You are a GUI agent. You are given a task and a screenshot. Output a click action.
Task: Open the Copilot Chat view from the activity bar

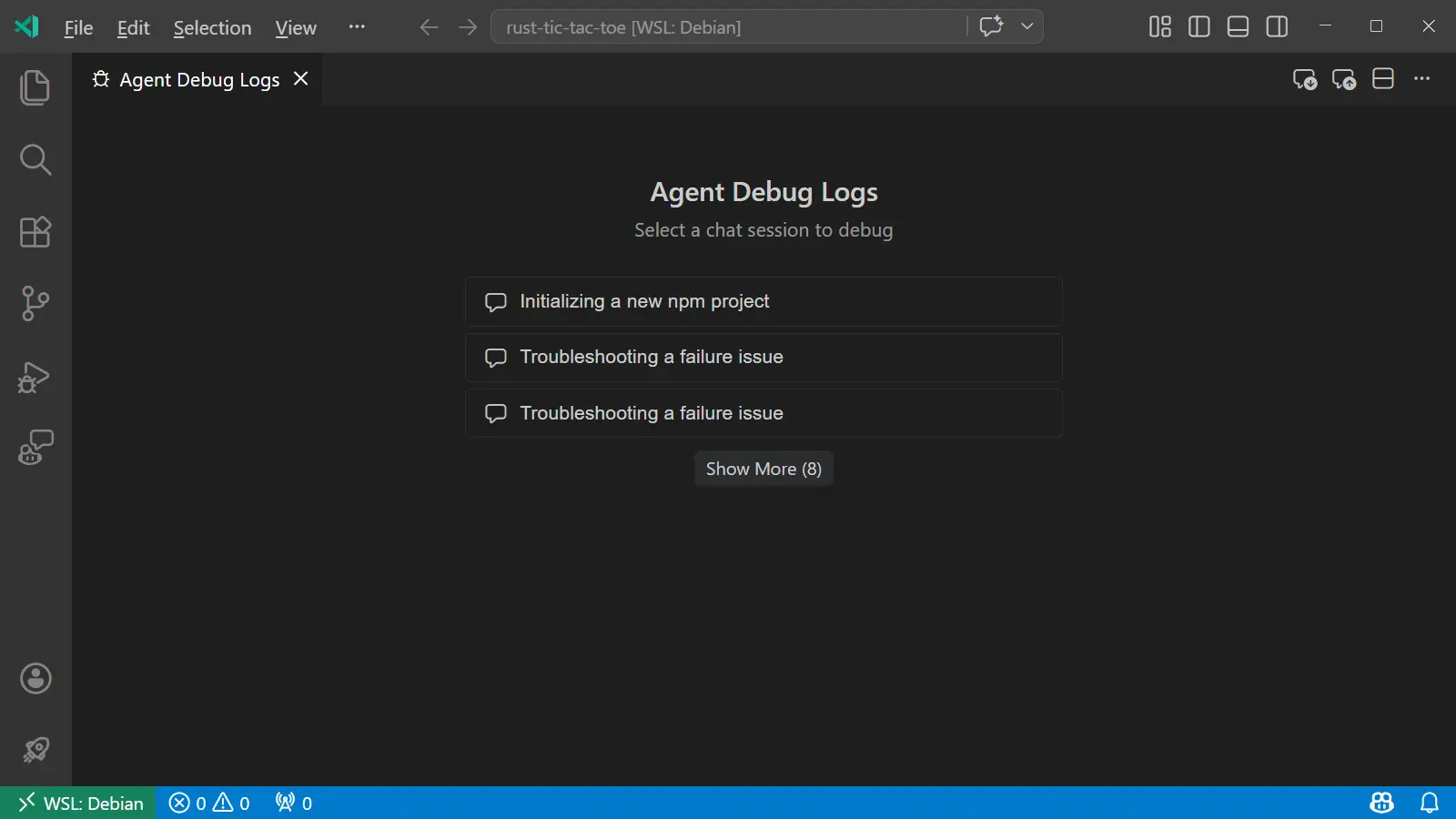pos(35,447)
